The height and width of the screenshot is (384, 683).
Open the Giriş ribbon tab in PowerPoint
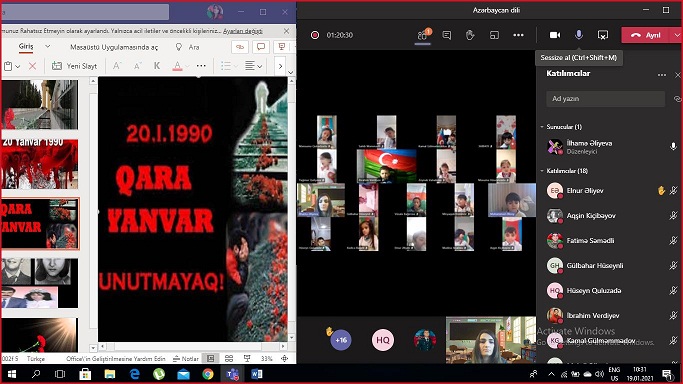(x=26, y=46)
